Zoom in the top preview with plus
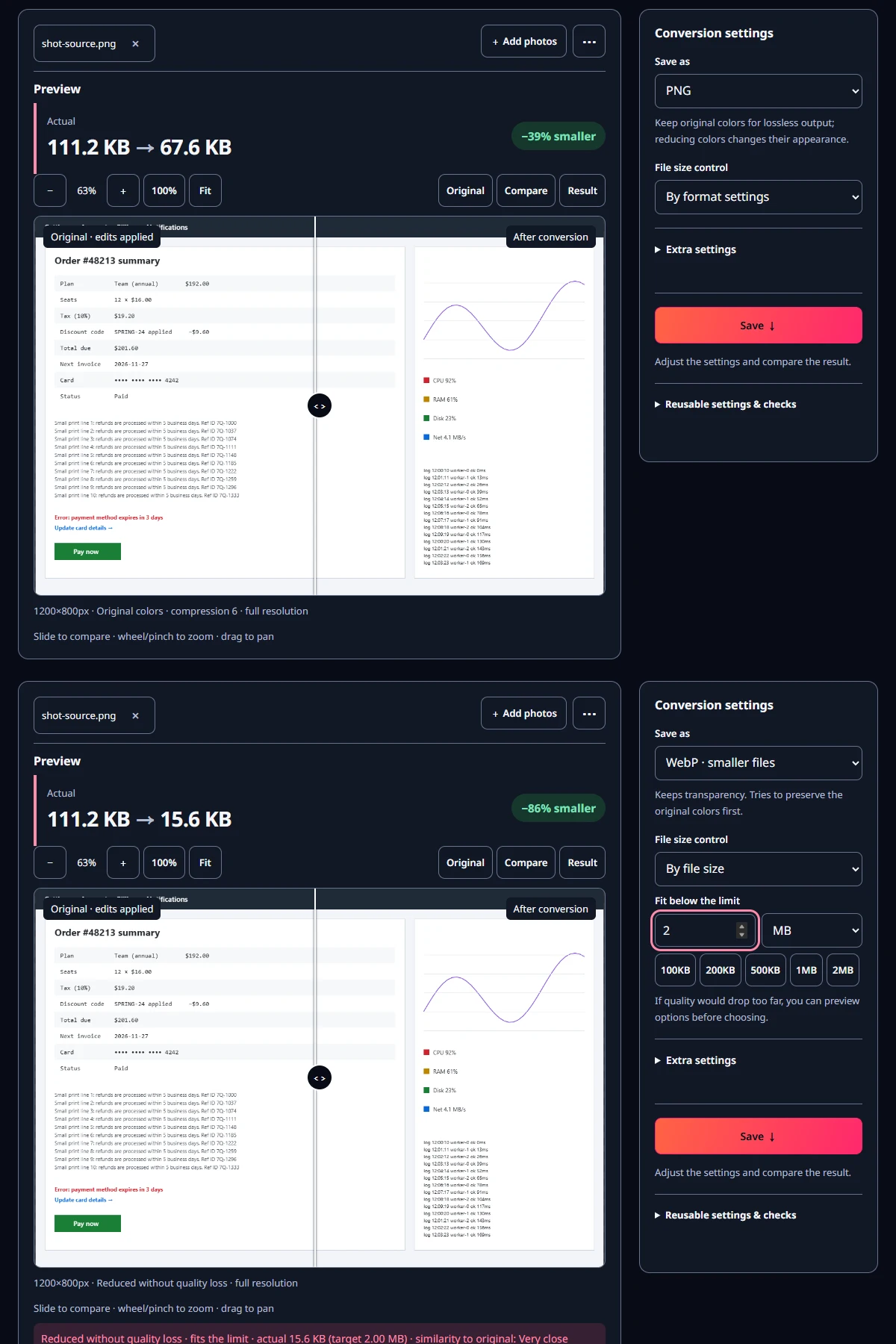The width and height of the screenshot is (896, 1344). 123,191
